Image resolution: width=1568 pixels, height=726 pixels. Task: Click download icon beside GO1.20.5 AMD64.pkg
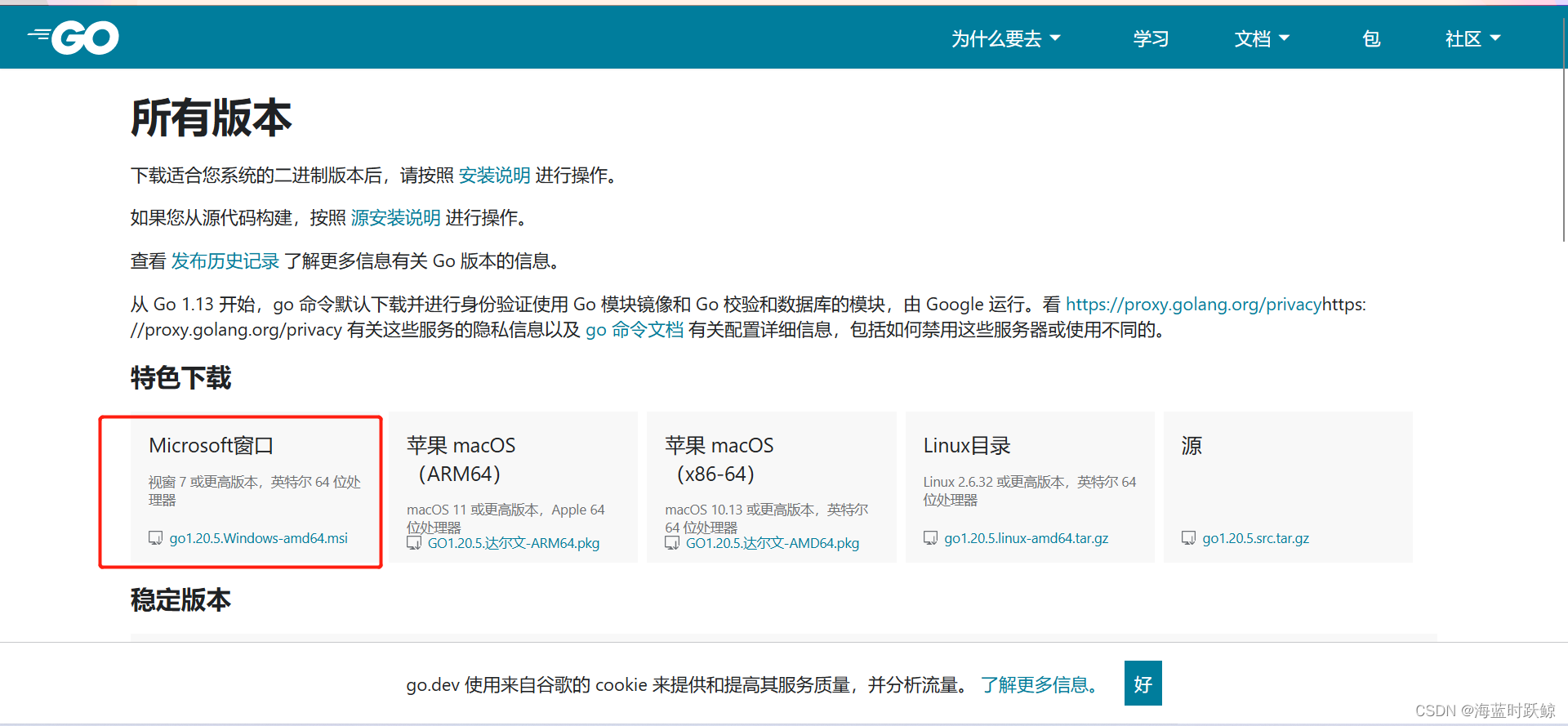click(x=672, y=543)
